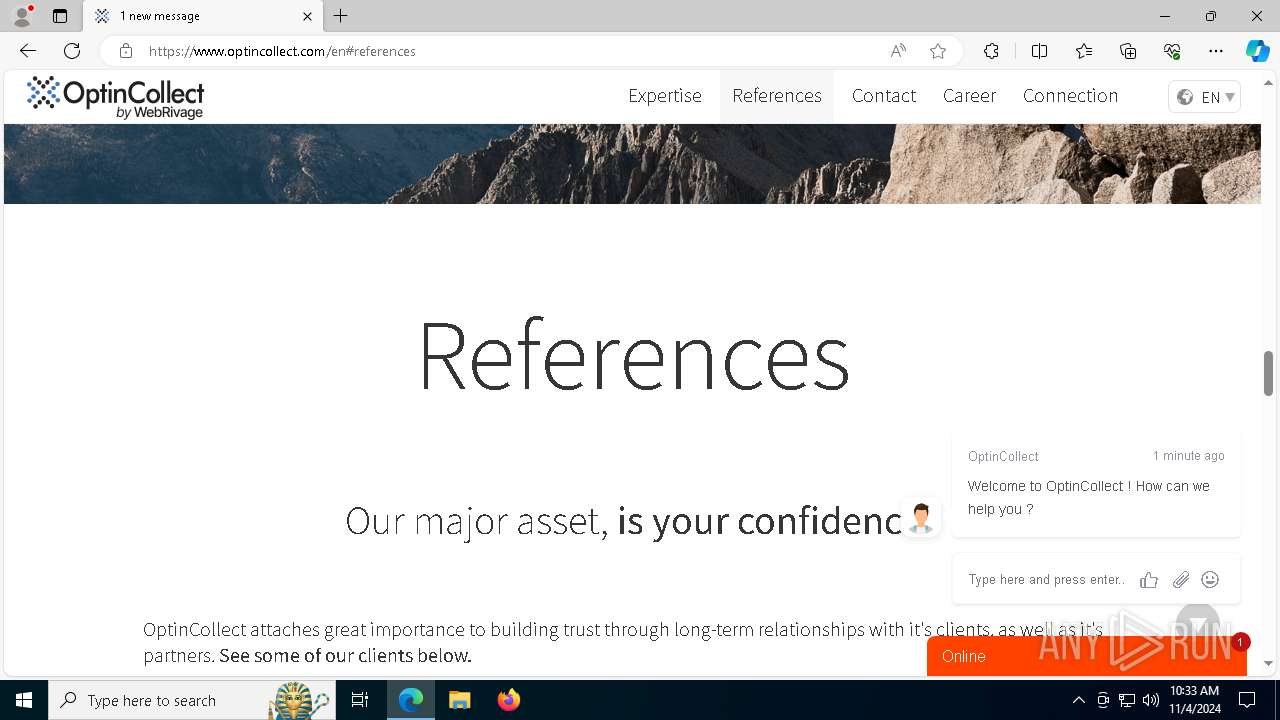
Task: Open Expertise menu item
Action: point(665,96)
